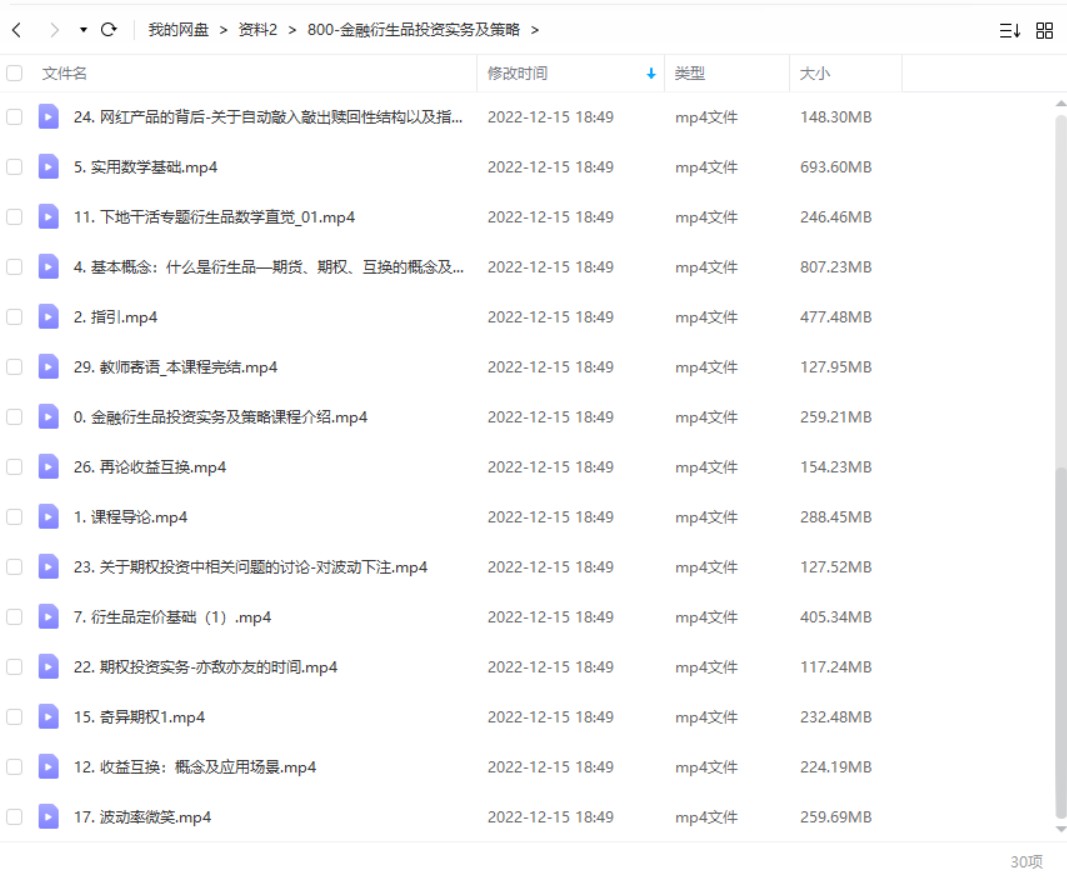
Task: Click video icon of 5. 实用数学基础.mp4
Action: point(48,167)
